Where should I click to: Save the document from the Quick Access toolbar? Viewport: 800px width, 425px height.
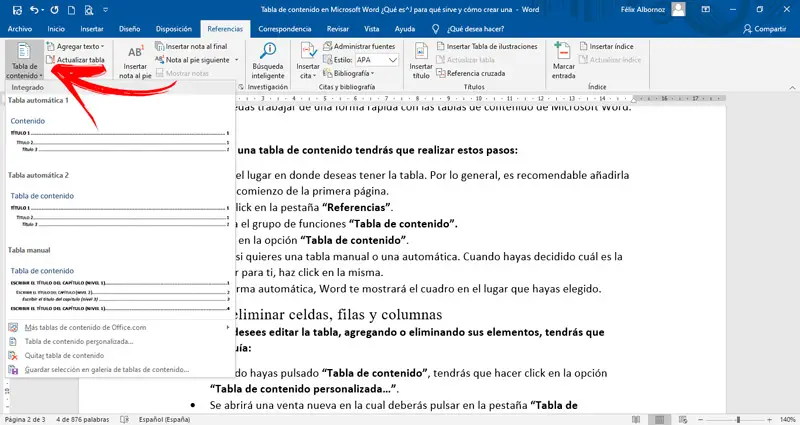17,10
